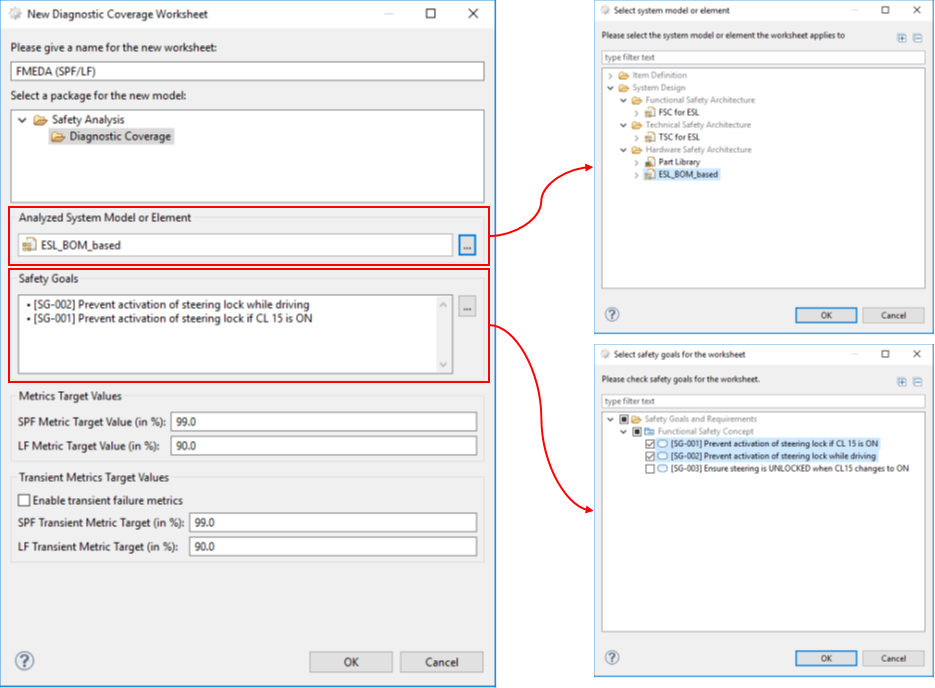935x688 pixels.
Task: Select Item Definition folder icon
Action: [x=624, y=75]
